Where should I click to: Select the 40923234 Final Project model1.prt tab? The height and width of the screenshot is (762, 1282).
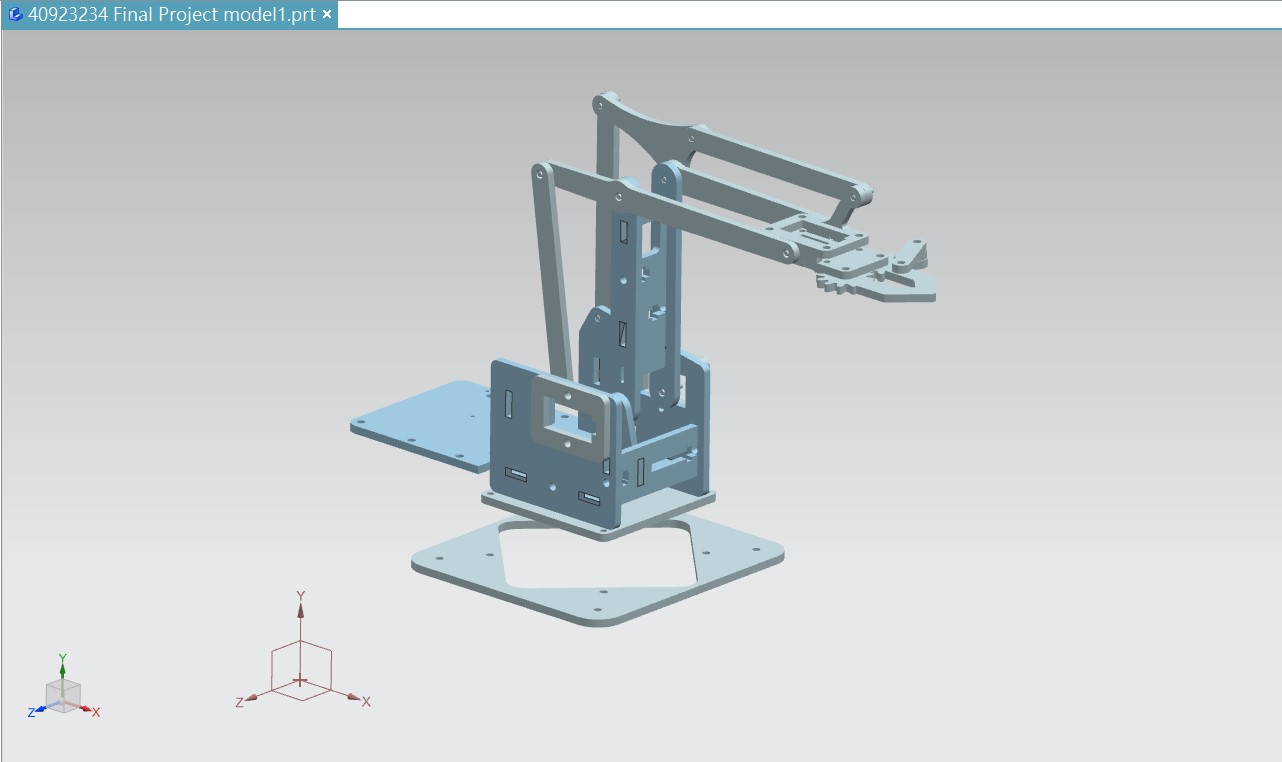coord(171,15)
